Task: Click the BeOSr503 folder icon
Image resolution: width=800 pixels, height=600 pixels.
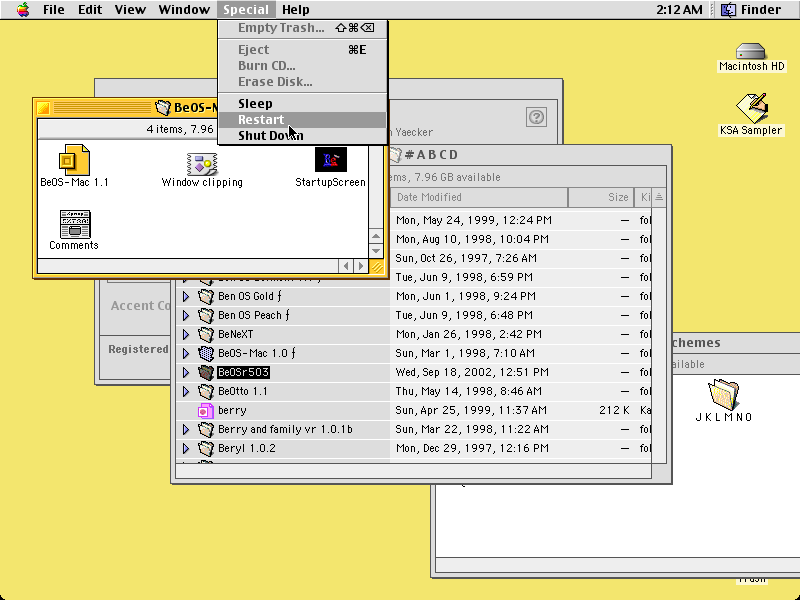Action: (x=206, y=372)
